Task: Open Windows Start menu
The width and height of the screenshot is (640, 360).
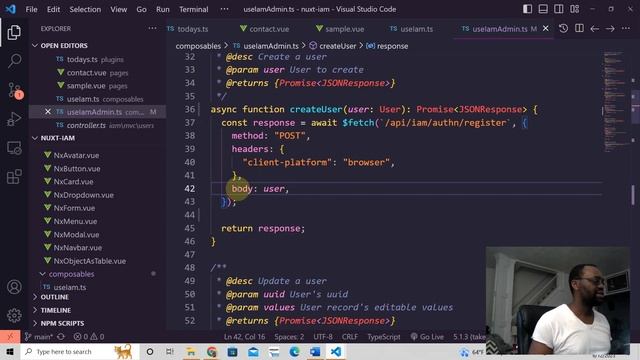Action: coord(10,351)
